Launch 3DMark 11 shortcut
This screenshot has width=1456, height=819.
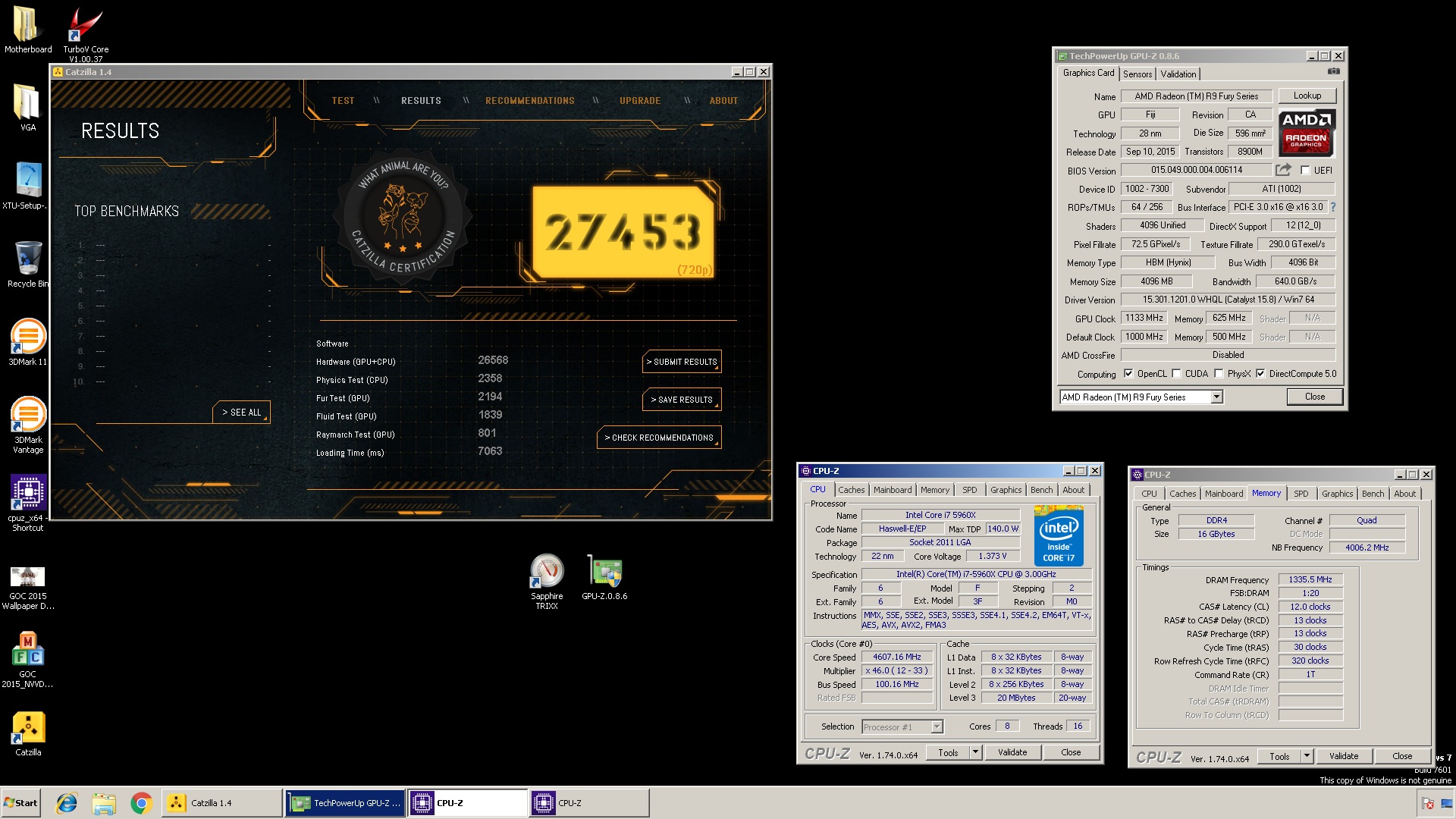[27, 342]
